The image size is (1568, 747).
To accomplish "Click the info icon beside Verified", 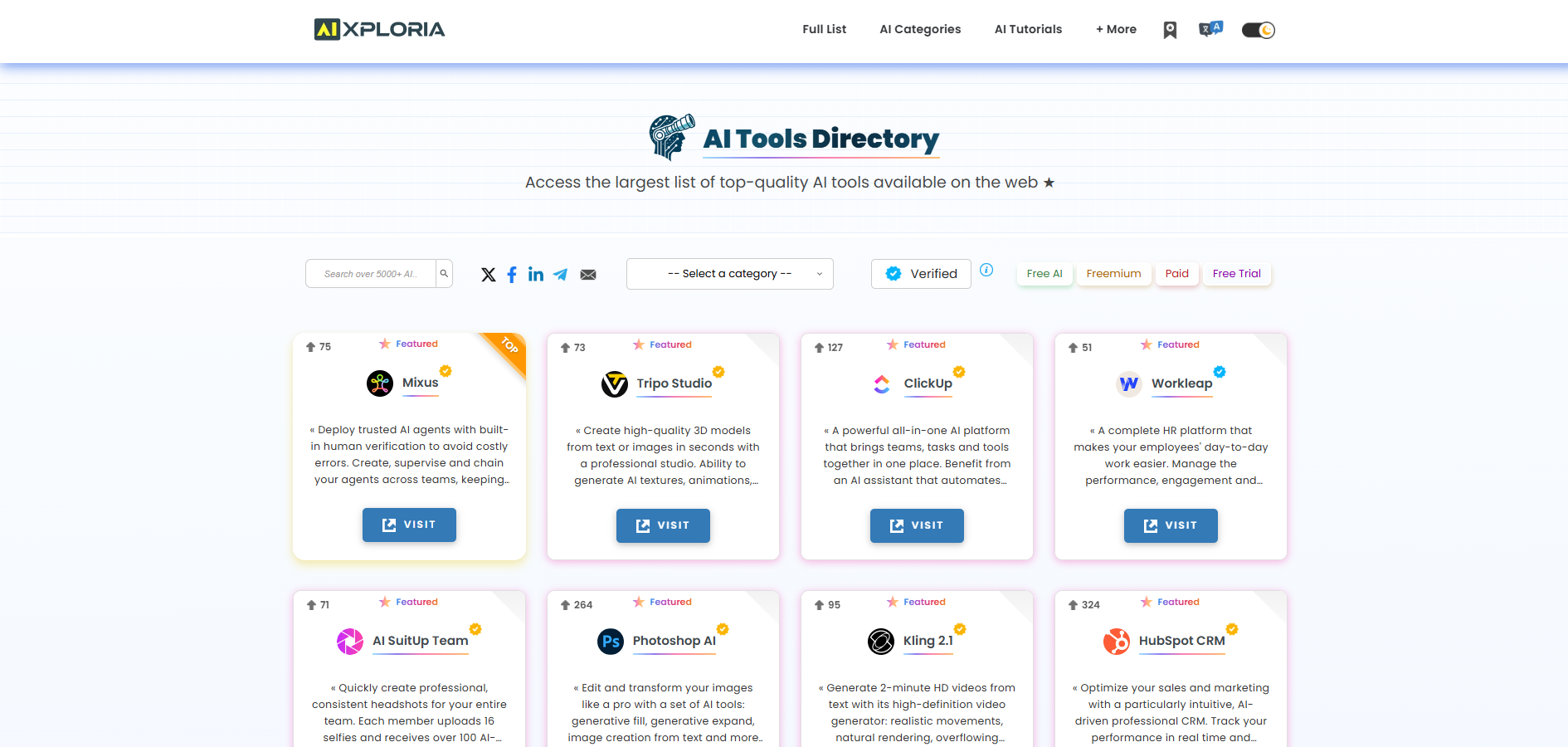I will click(x=986, y=270).
